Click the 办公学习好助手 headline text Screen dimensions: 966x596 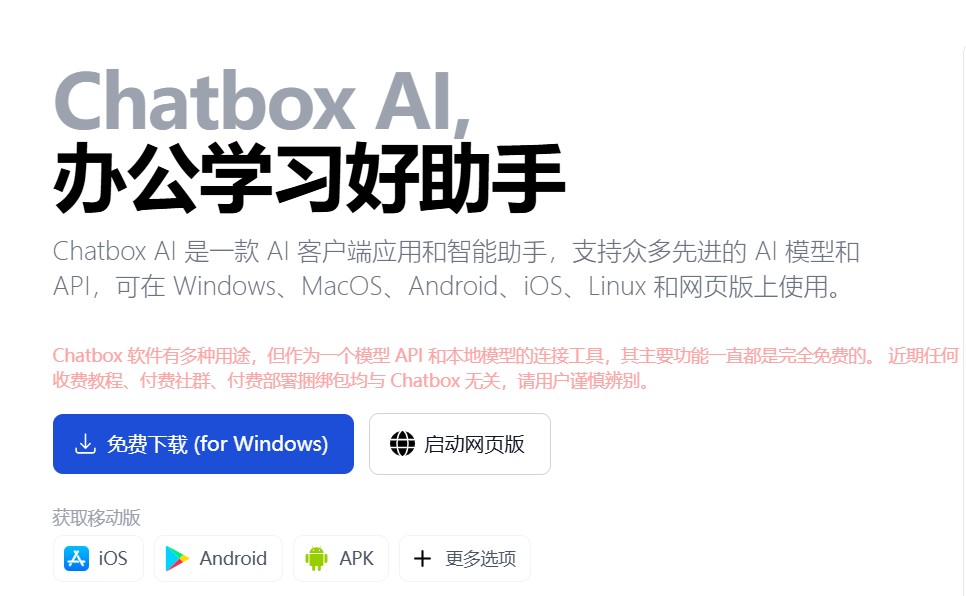[x=309, y=178]
